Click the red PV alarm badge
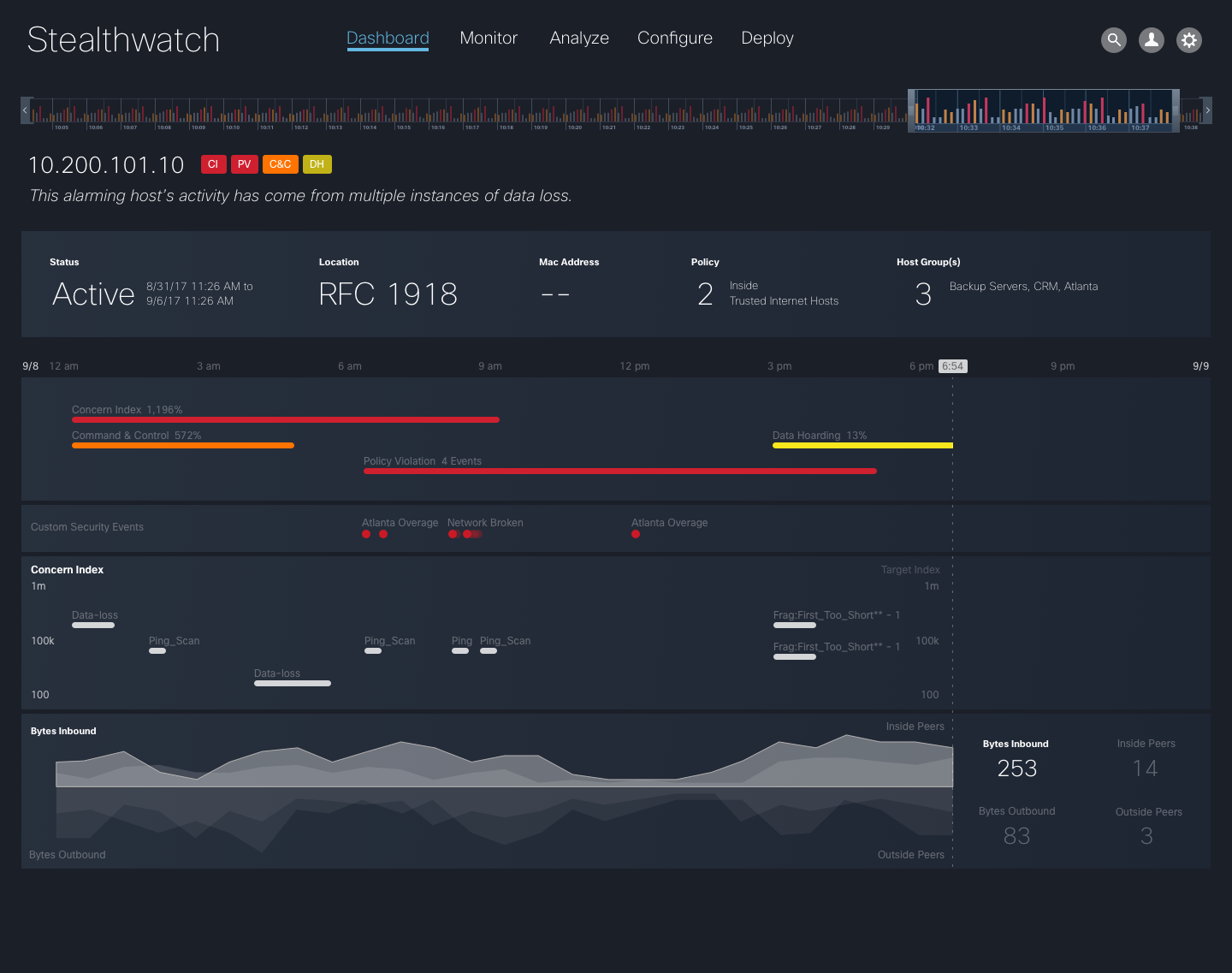The image size is (1232, 973). [245, 164]
